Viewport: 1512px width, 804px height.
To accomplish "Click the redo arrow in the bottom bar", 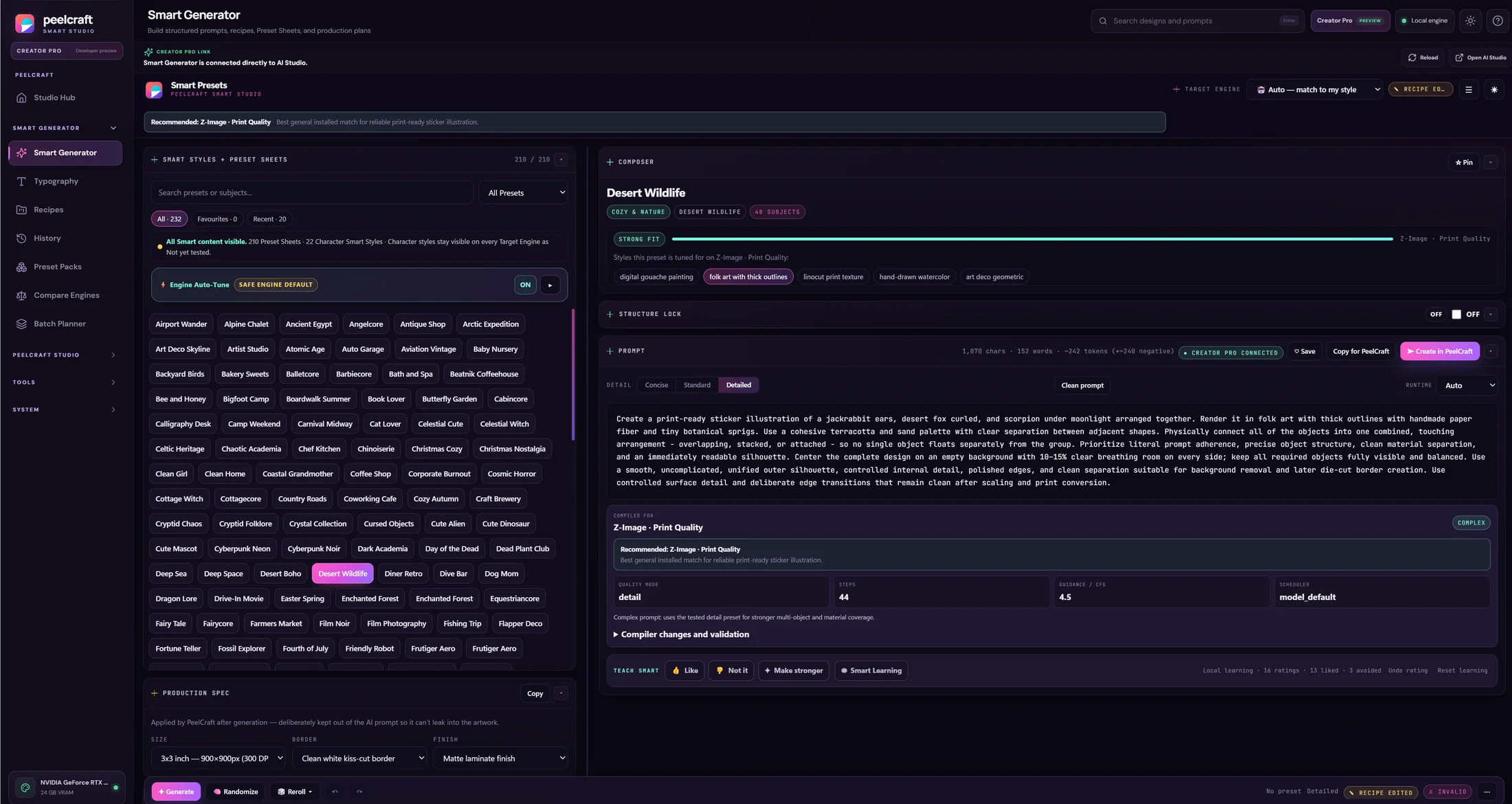I will point(359,792).
